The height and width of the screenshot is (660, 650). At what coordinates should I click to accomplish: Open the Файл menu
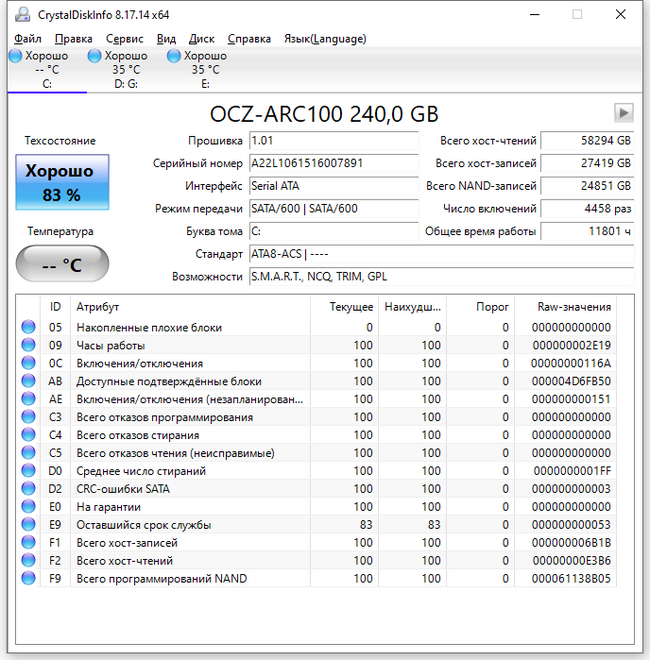[28, 39]
